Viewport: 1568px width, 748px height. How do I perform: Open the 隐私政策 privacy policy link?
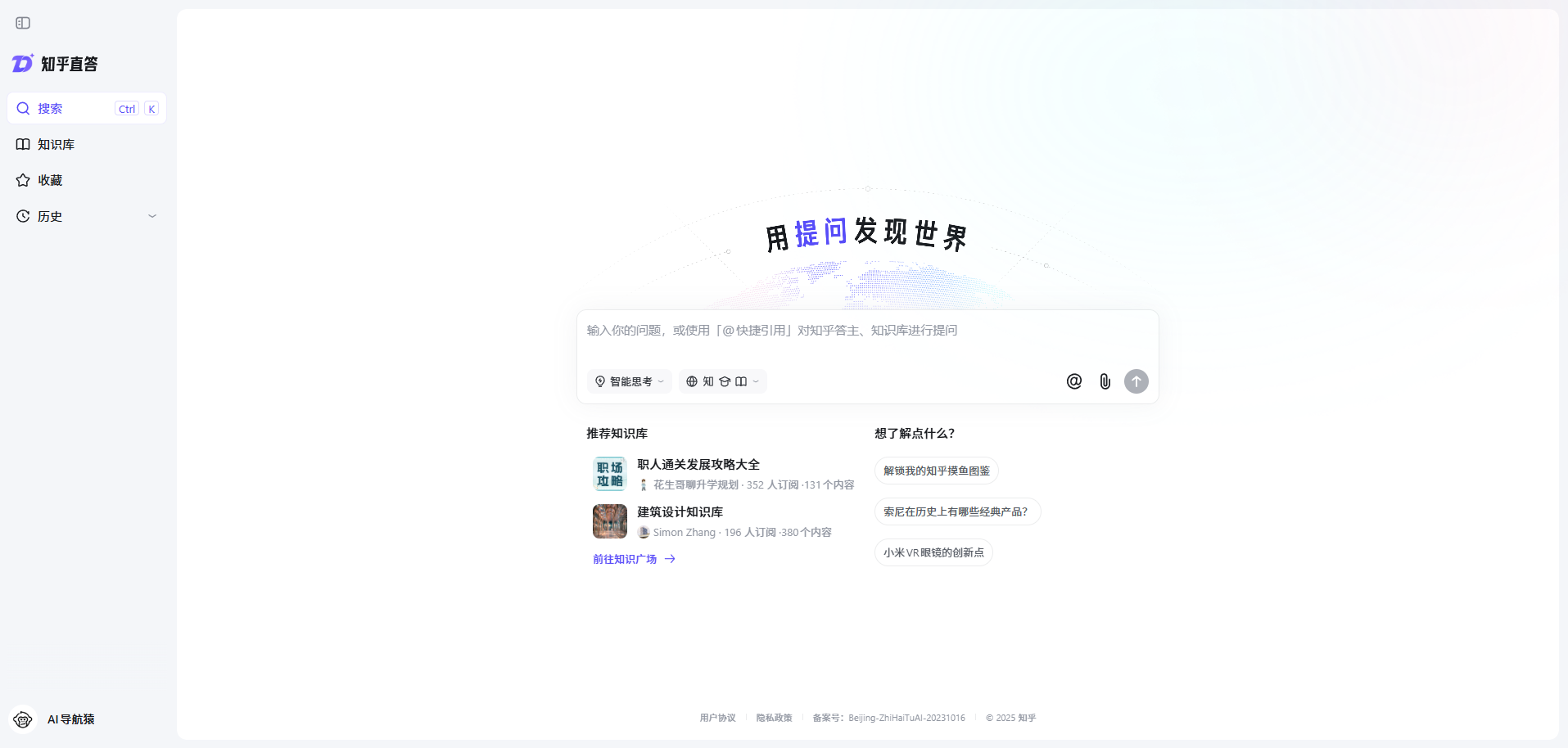(773, 718)
